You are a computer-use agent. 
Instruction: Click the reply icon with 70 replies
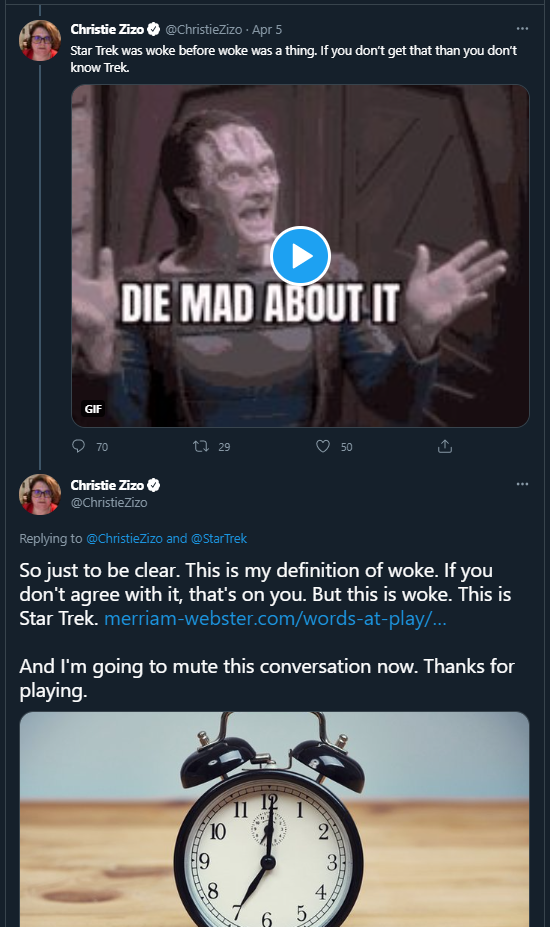[79, 446]
